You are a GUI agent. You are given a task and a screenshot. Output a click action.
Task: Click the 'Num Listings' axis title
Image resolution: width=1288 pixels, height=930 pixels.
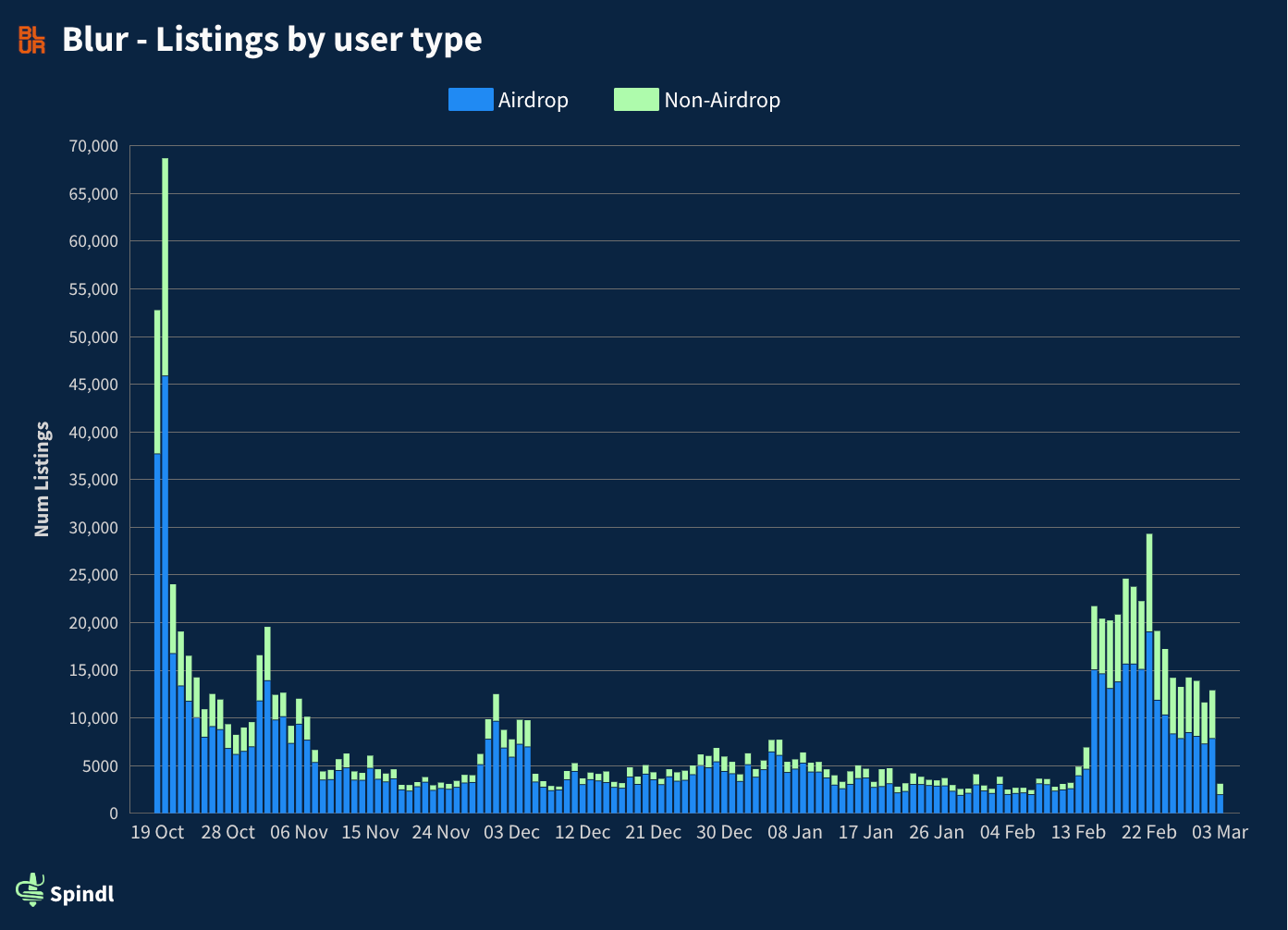point(42,479)
